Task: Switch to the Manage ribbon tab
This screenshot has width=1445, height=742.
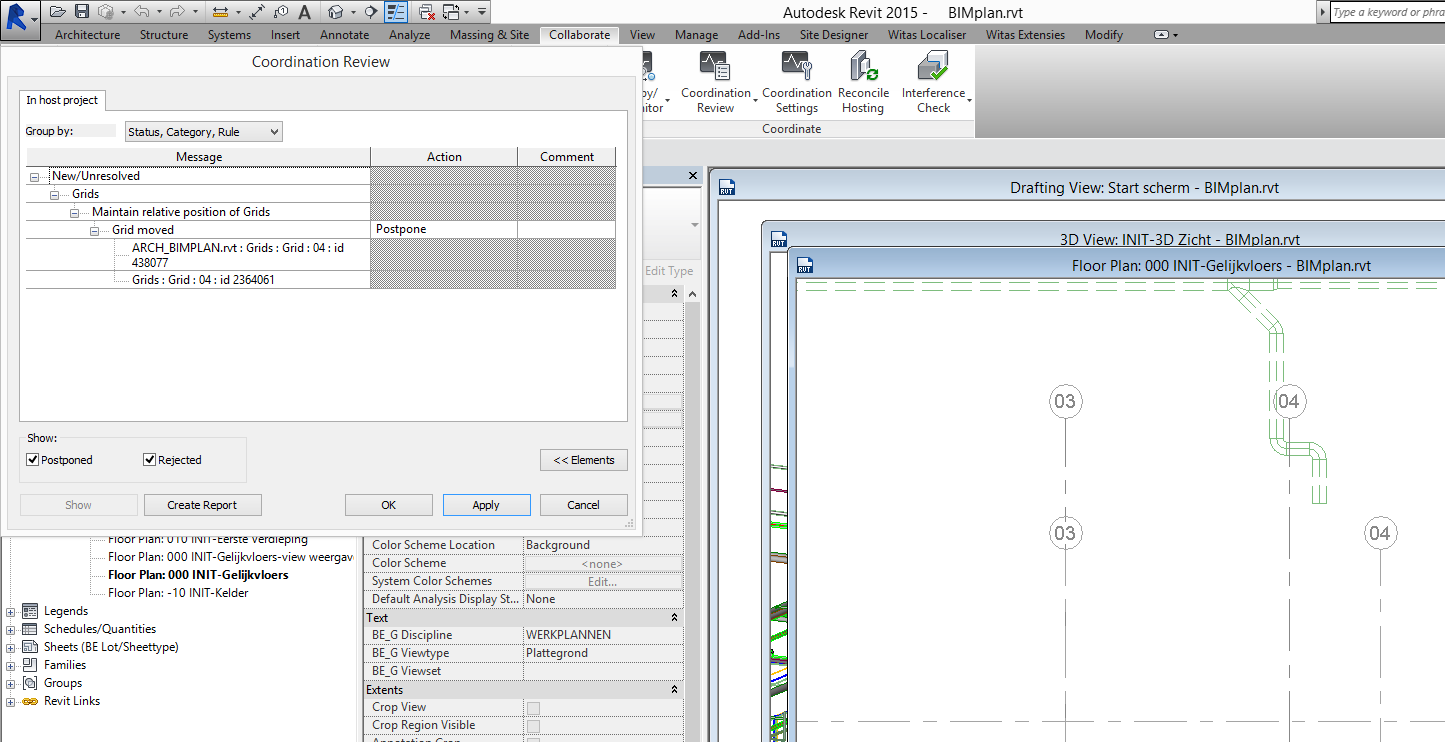Action: (x=696, y=35)
